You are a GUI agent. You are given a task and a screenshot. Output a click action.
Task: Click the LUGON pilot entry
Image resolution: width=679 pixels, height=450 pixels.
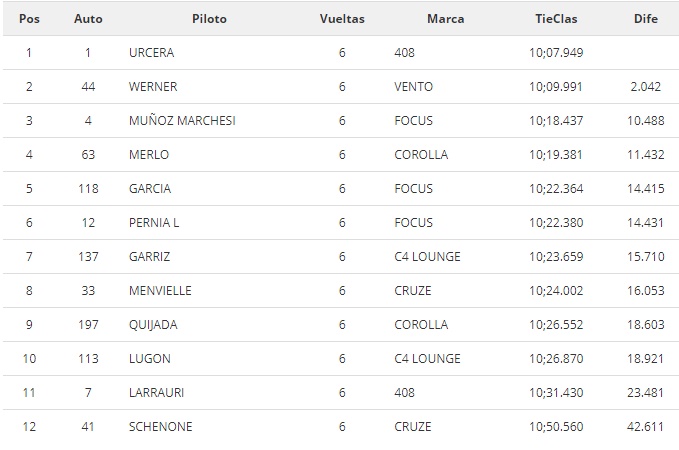pyautogui.click(x=149, y=359)
